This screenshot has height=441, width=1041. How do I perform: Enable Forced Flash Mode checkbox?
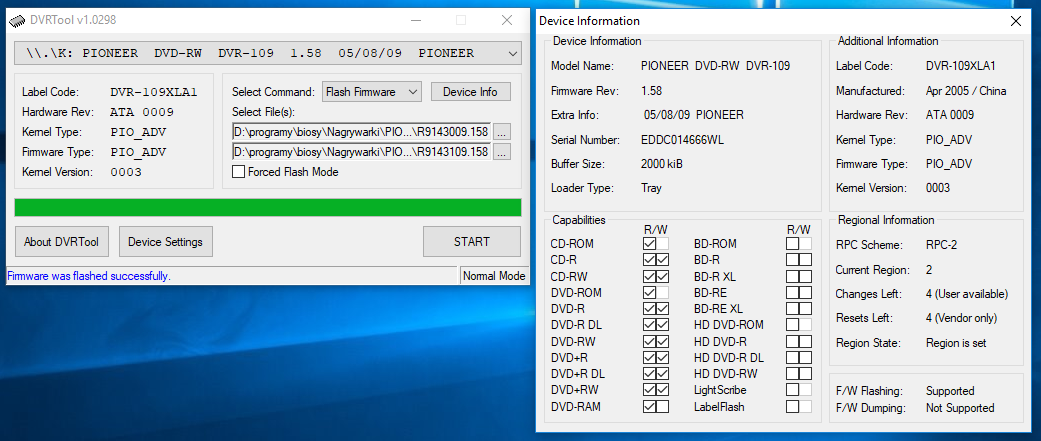[238, 172]
